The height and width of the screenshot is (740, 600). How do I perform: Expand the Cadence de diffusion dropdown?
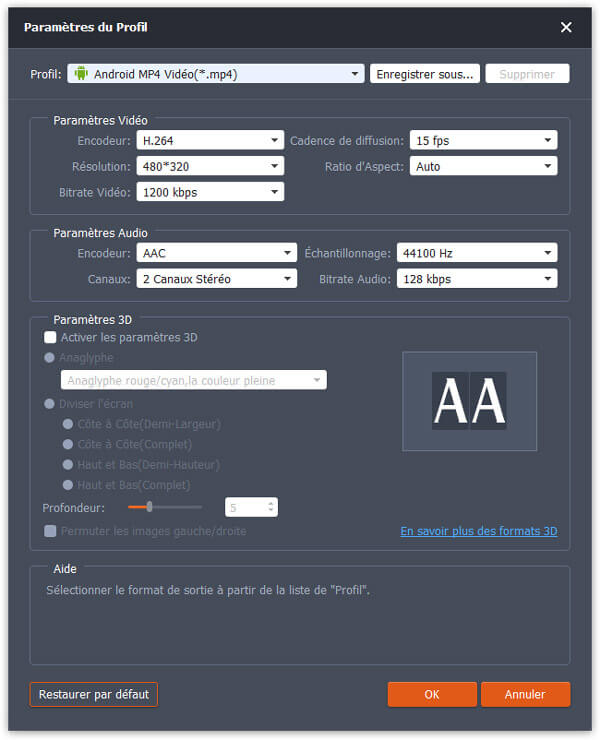[x=548, y=141]
